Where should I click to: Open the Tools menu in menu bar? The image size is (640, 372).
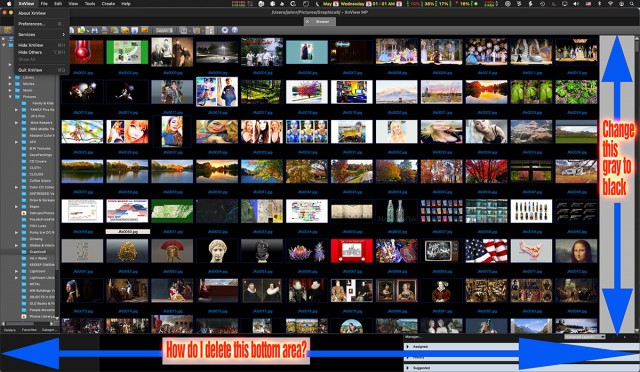click(89, 4)
